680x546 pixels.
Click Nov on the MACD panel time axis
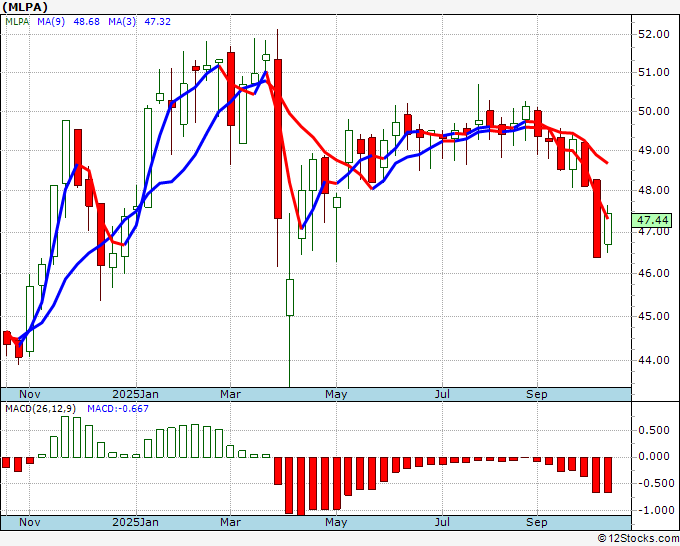point(29,522)
